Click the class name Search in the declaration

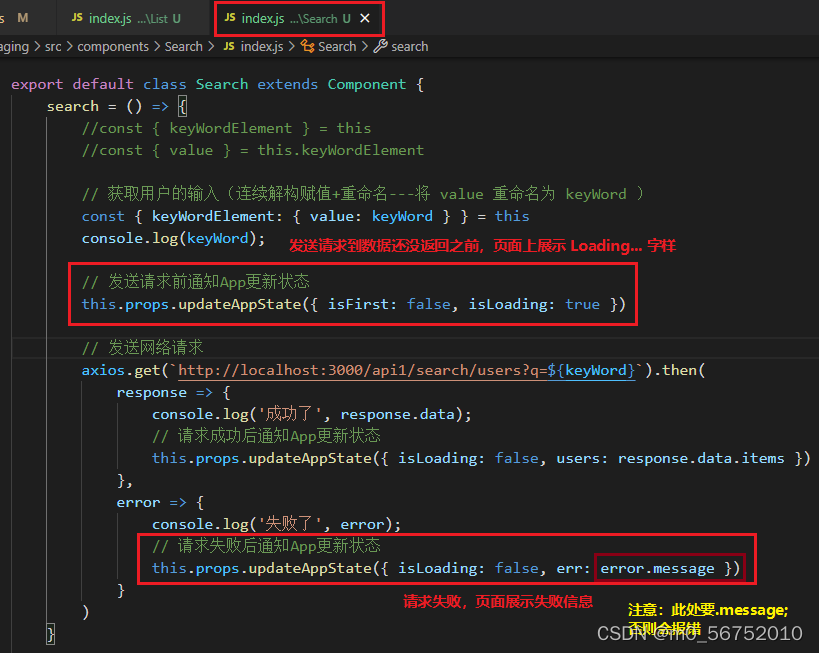coord(222,84)
